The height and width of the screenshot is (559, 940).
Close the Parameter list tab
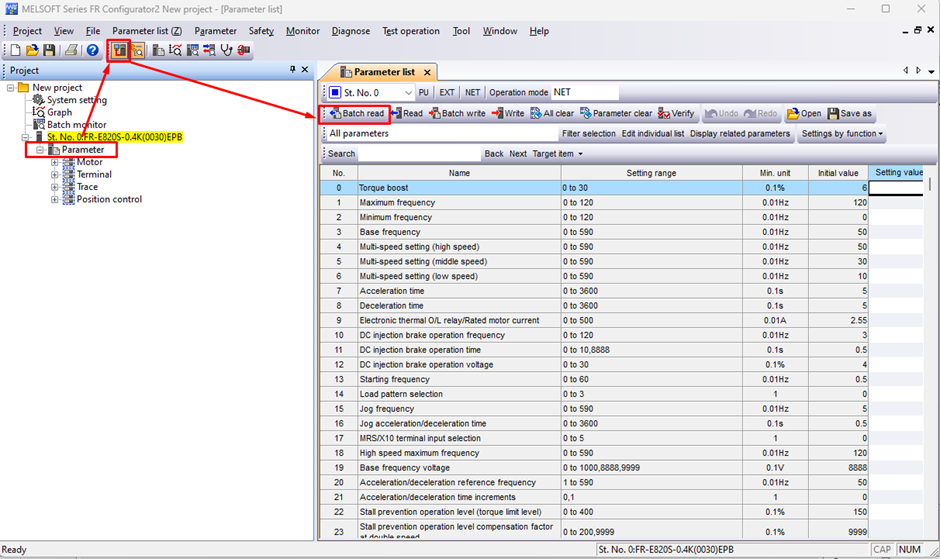pos(427,73)
